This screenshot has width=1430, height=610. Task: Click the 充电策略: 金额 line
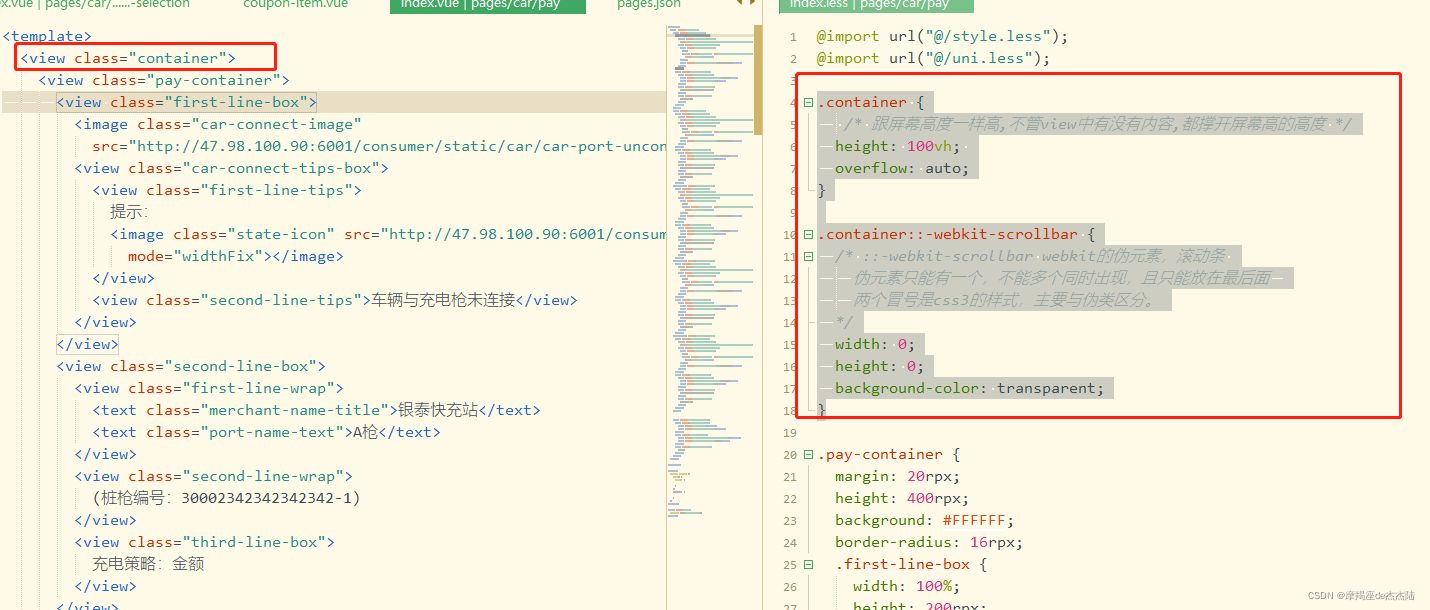coord(149,564)
